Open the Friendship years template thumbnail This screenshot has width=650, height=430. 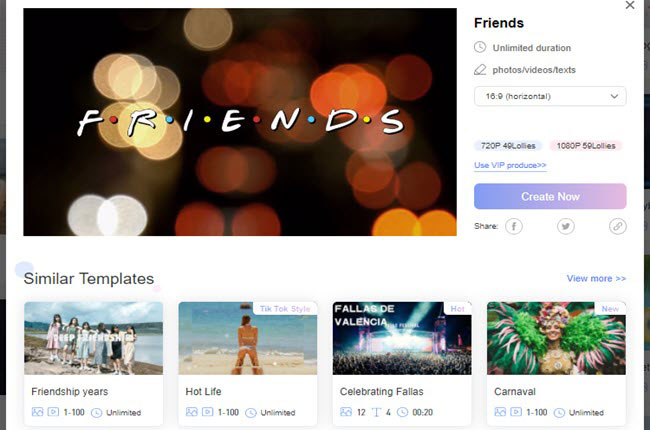tap(94, 338)
